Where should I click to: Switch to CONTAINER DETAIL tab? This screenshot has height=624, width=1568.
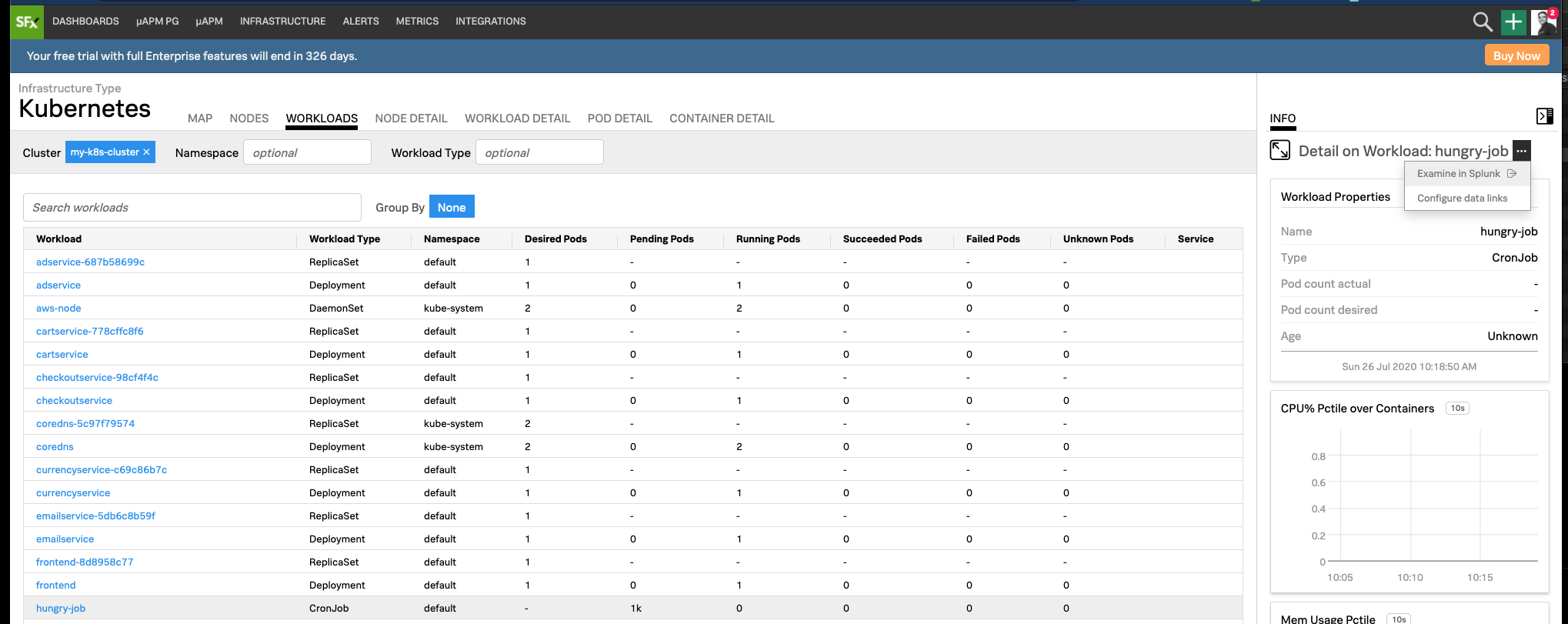[x=722, y=118]
